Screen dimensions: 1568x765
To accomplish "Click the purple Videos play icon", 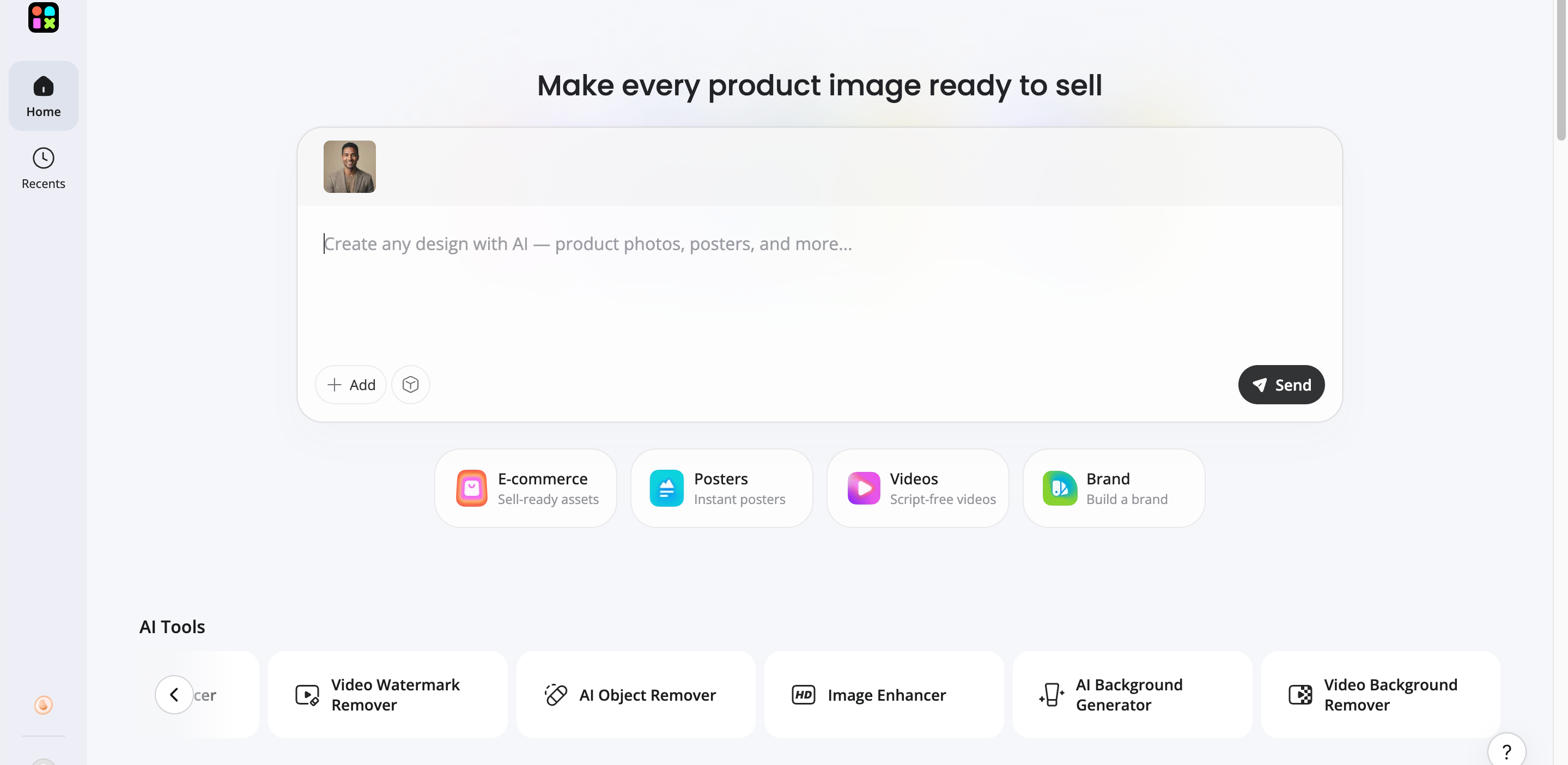I will point(864,488).
